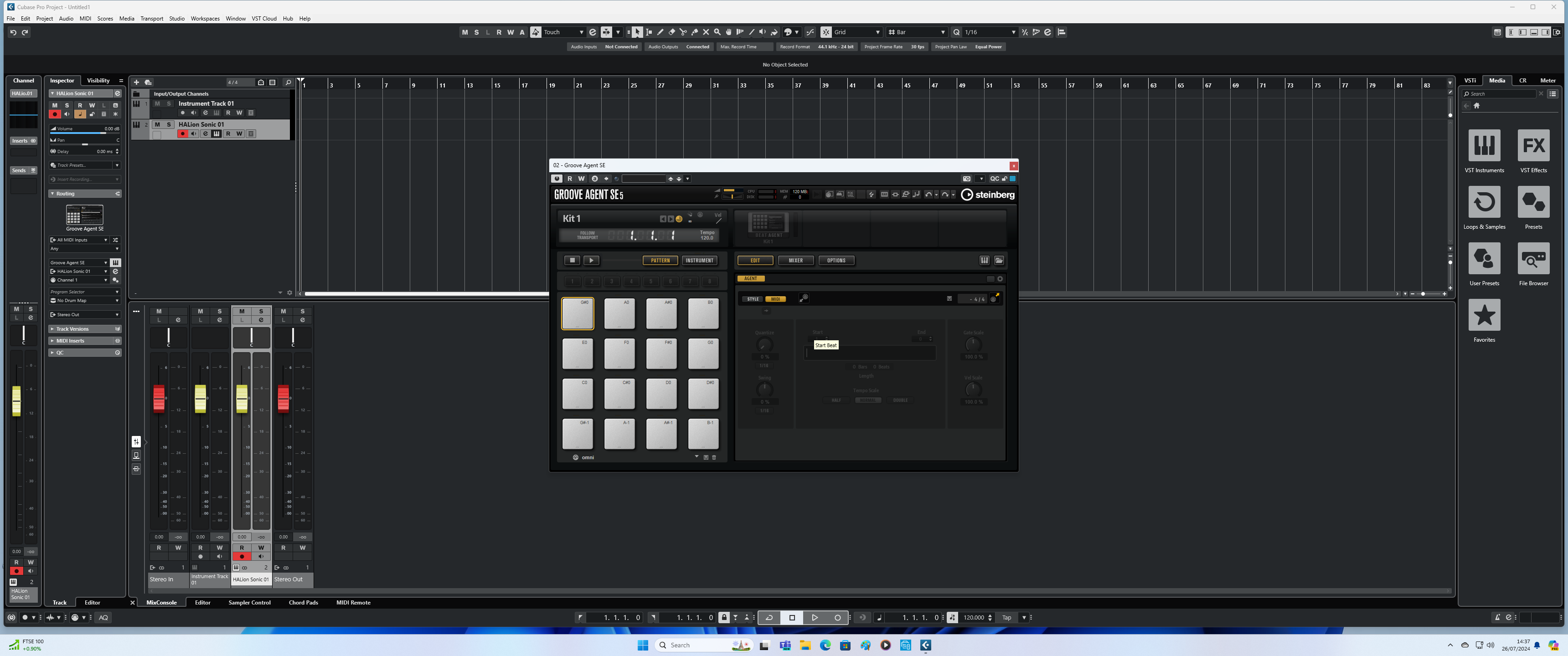Screen dimensions: 1568x656
Task: Switch to the Chord Pads tab
Action: 303,603
